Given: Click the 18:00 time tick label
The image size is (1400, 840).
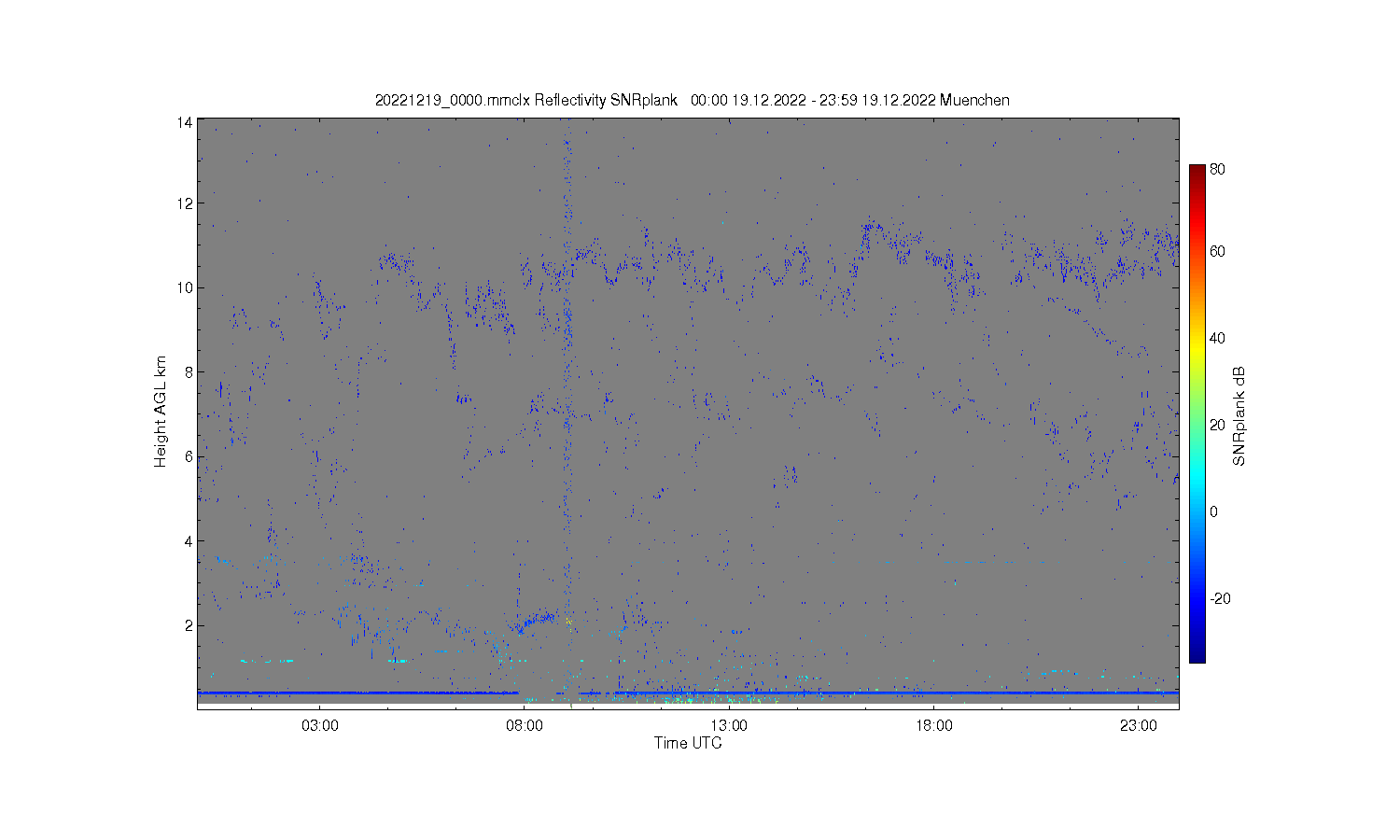Looking at the screenshot, I should [933, 726].
